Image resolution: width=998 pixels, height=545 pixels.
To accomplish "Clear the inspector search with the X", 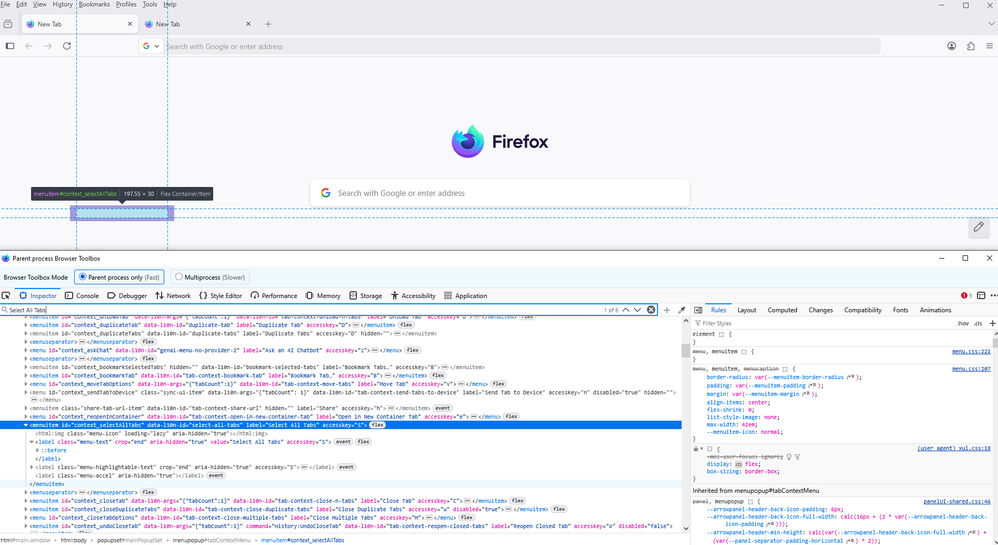I will click(x=651, y=310).
